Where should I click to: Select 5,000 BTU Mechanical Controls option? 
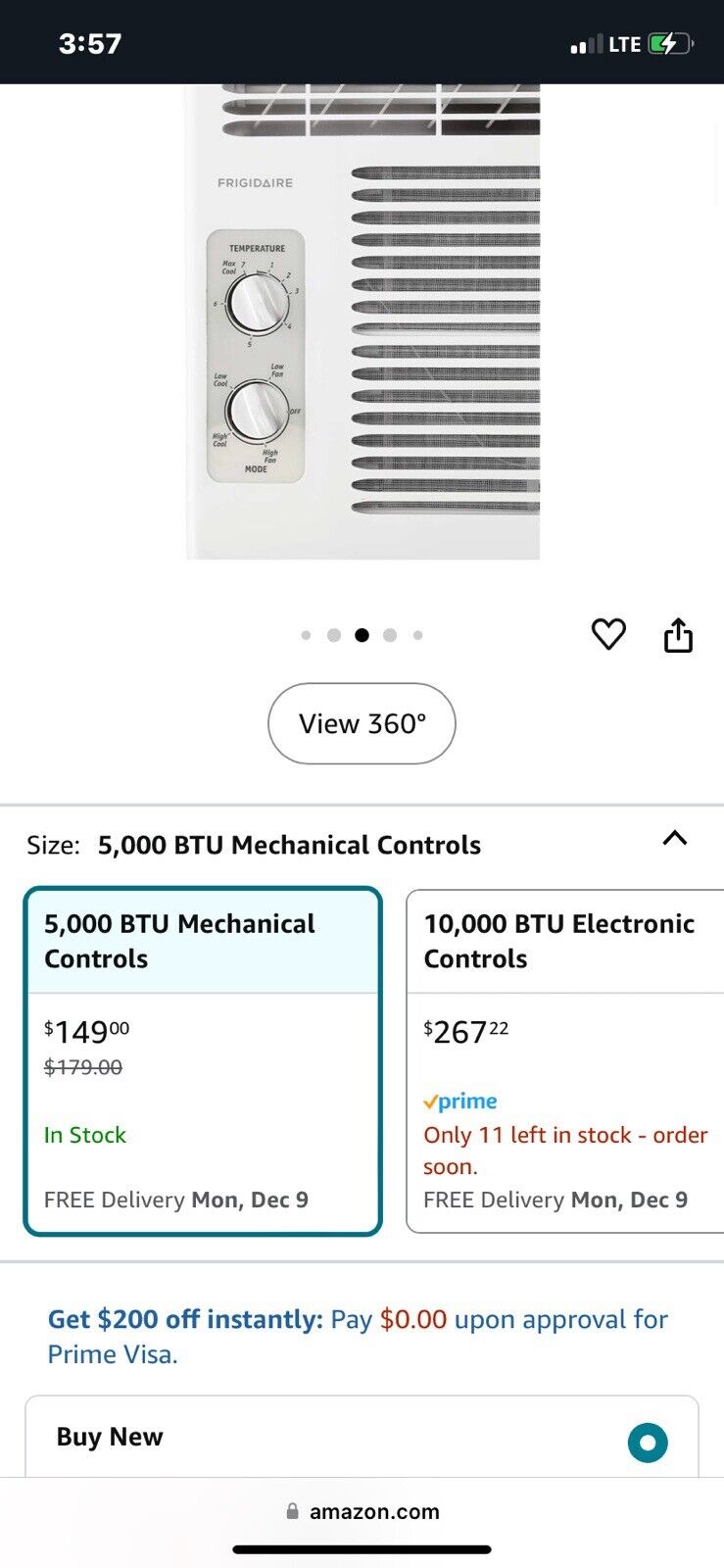point(203,1060)
